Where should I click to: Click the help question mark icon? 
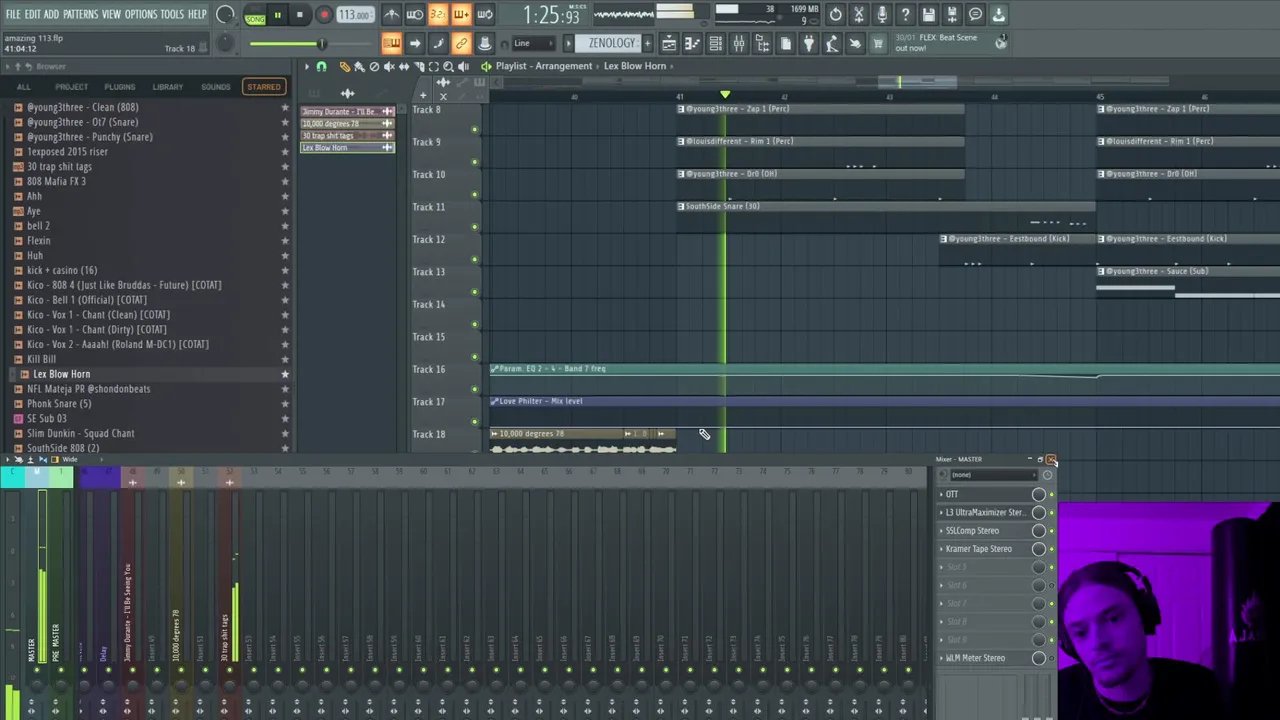(905, 14)
